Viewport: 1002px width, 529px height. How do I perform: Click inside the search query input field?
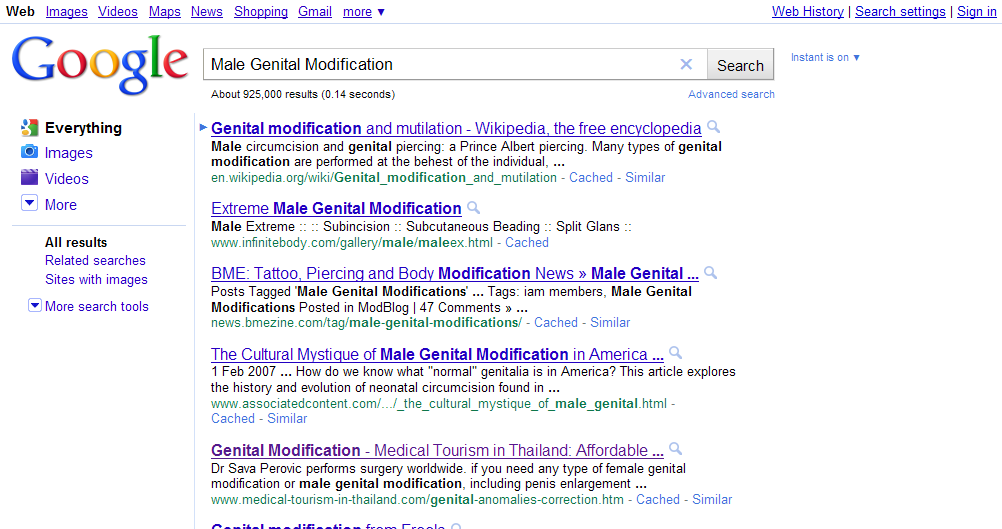click(x=440, y=65)
